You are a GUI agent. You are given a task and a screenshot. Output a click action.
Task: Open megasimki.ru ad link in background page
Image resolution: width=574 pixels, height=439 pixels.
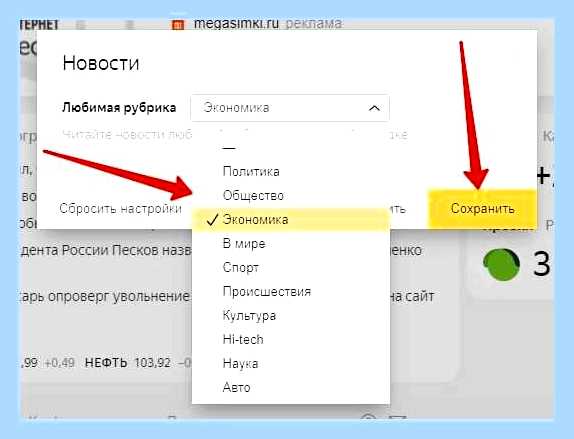236,24
